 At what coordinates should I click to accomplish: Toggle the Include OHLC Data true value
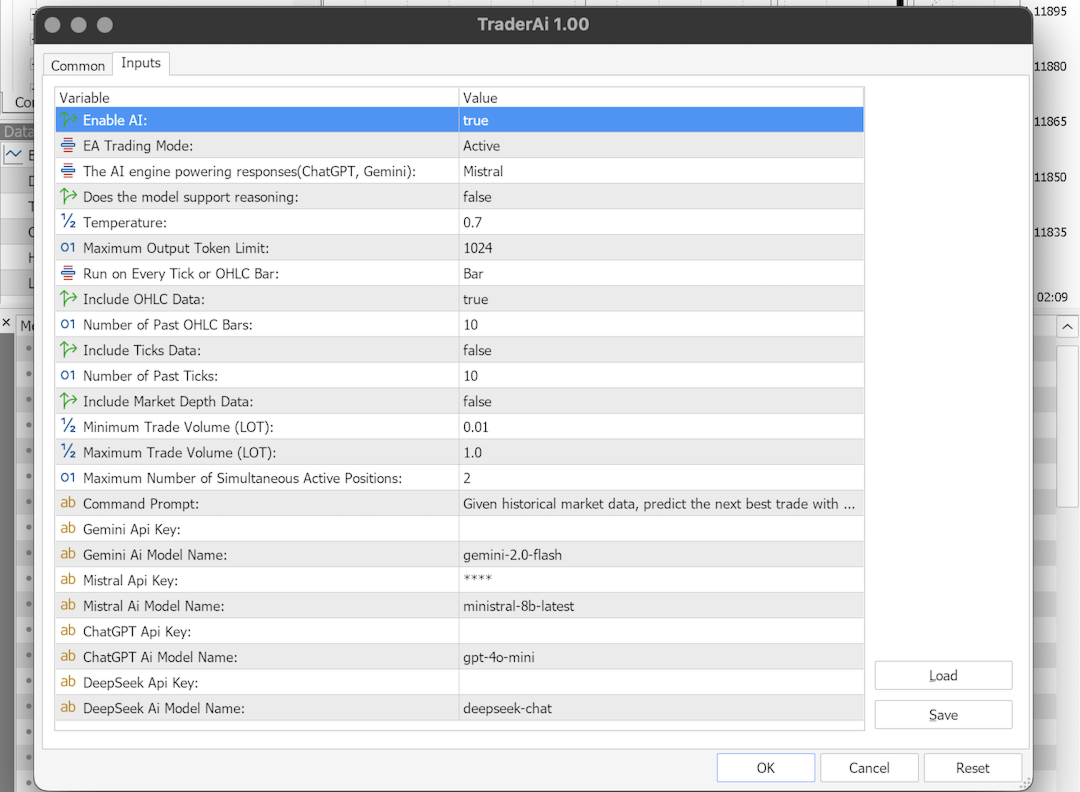point(661,299)
